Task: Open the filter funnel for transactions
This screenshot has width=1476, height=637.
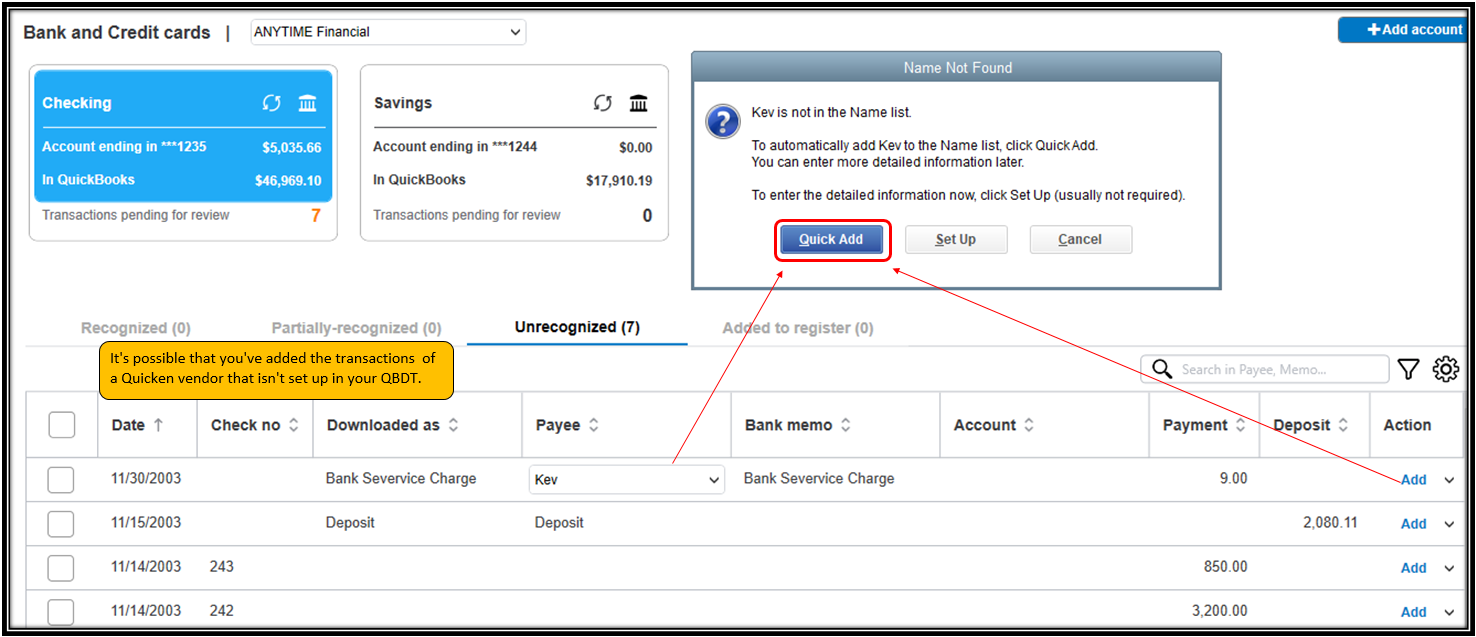Action: tap(1408, 369)
